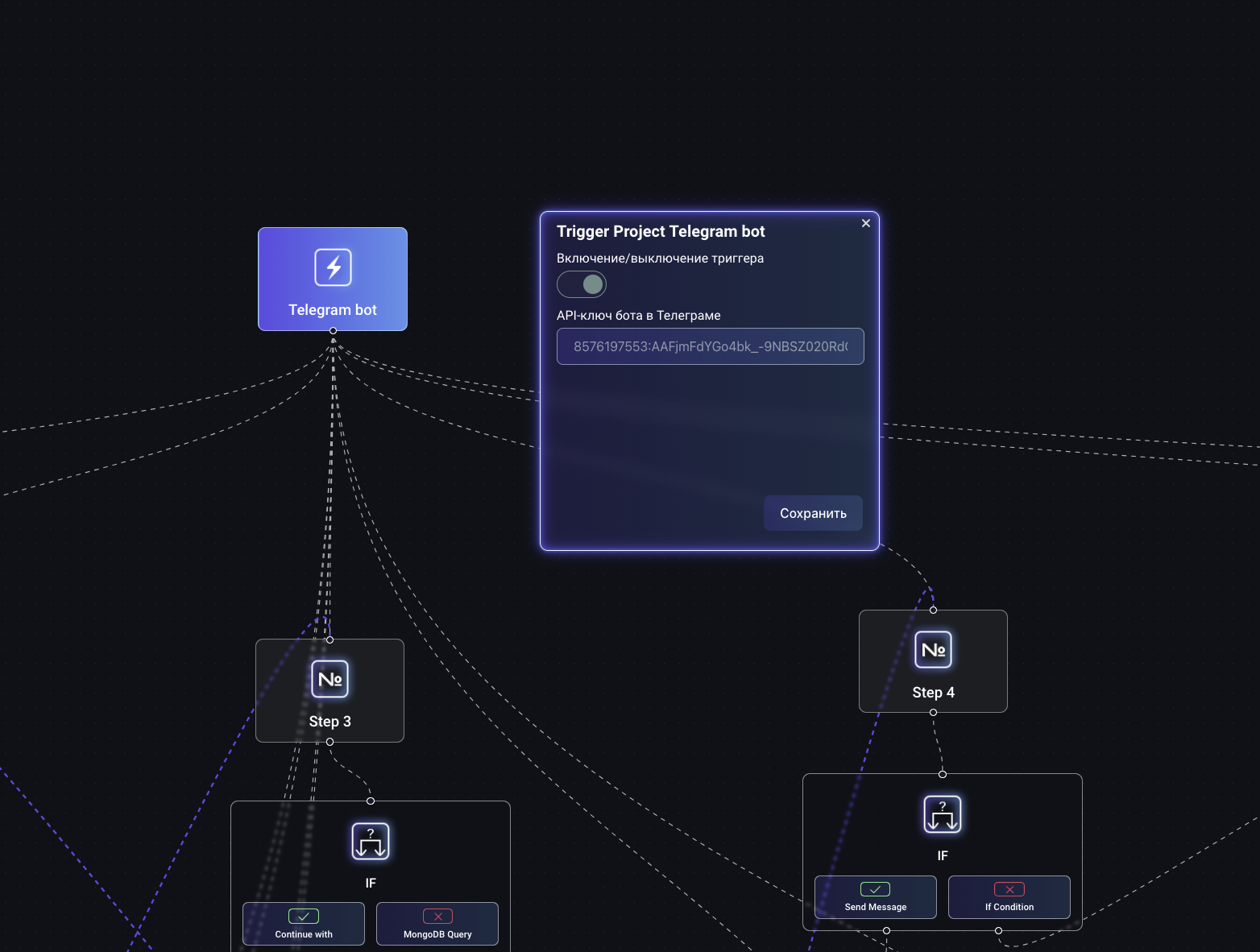Click the Step 4 number icon

(x=934, y=650)
